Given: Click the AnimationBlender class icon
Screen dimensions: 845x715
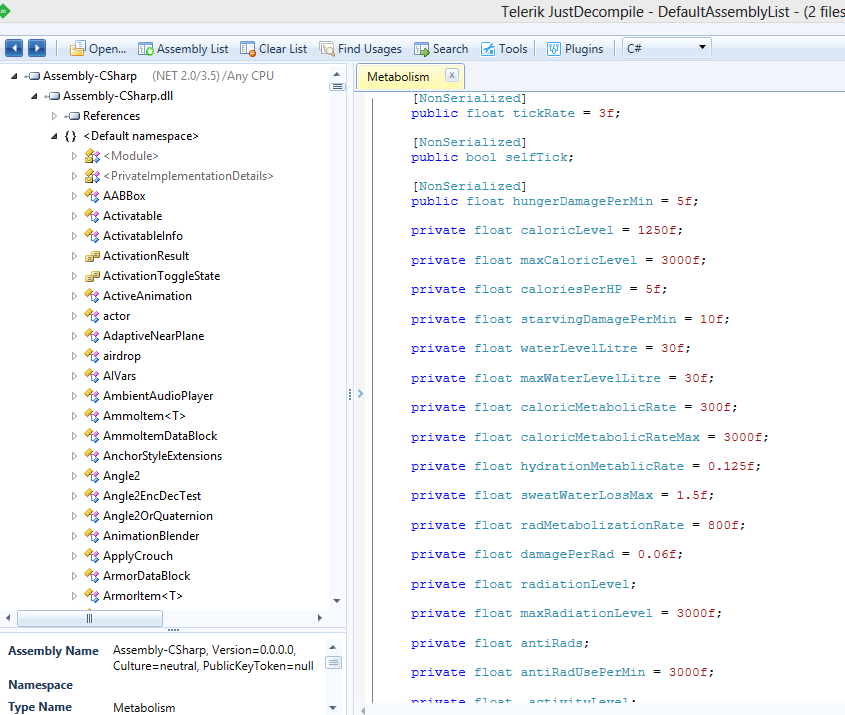Looking at the screenshot, I should coord(92,536).
